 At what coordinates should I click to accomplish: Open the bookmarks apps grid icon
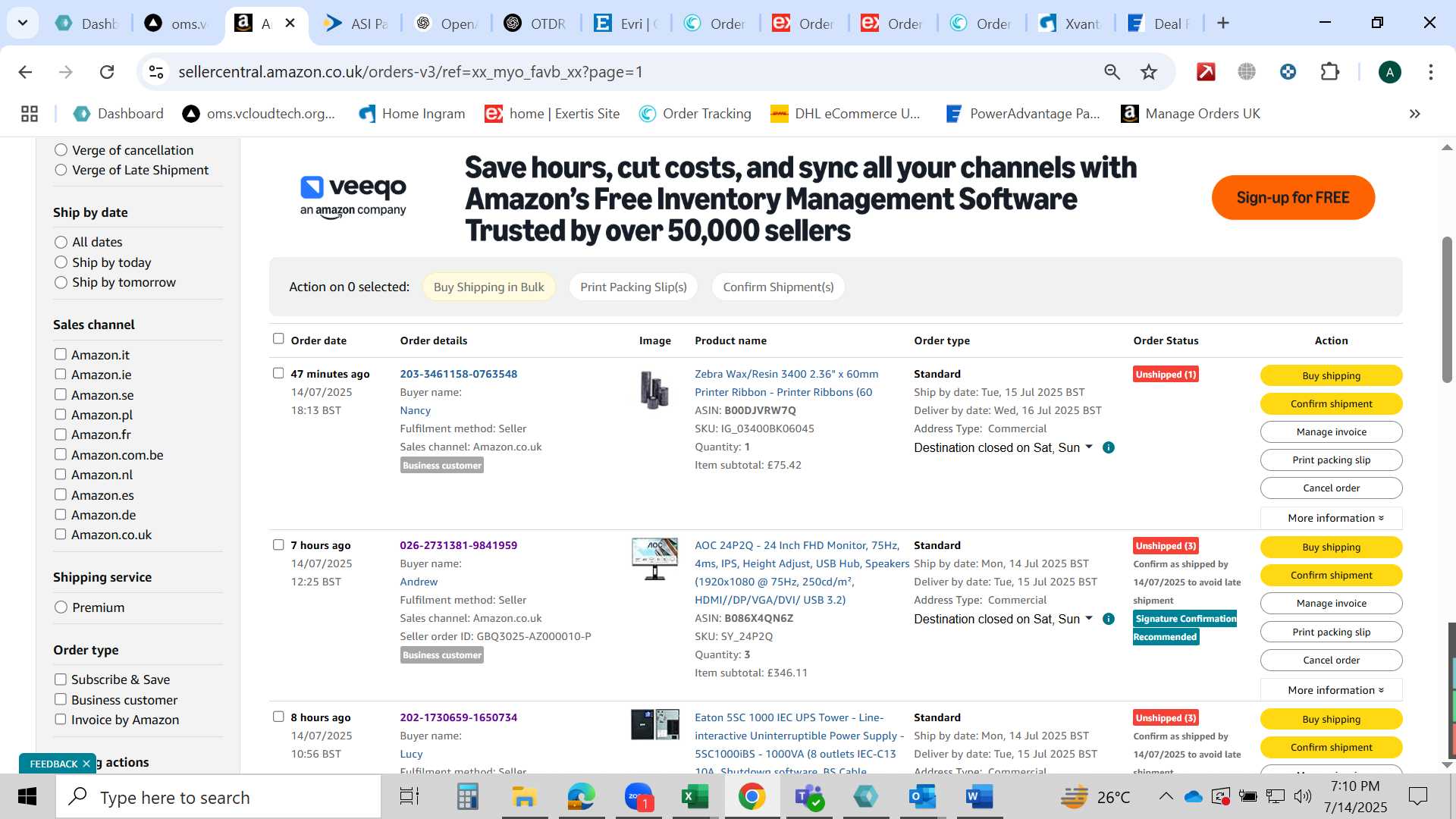click(x=30, y=114)
